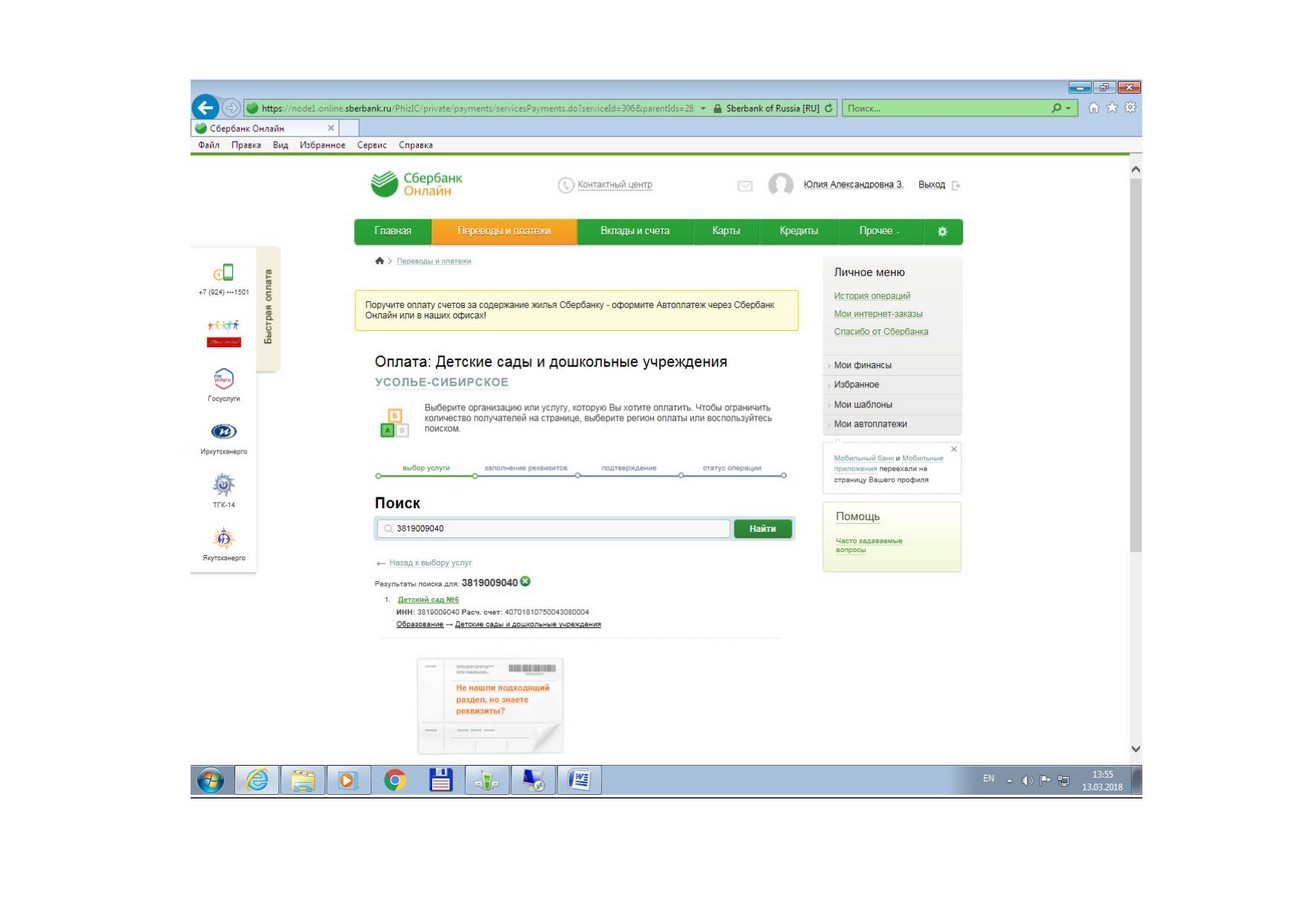
Task: Close the Мобильный банк notification box
Action: click(954, 449)
